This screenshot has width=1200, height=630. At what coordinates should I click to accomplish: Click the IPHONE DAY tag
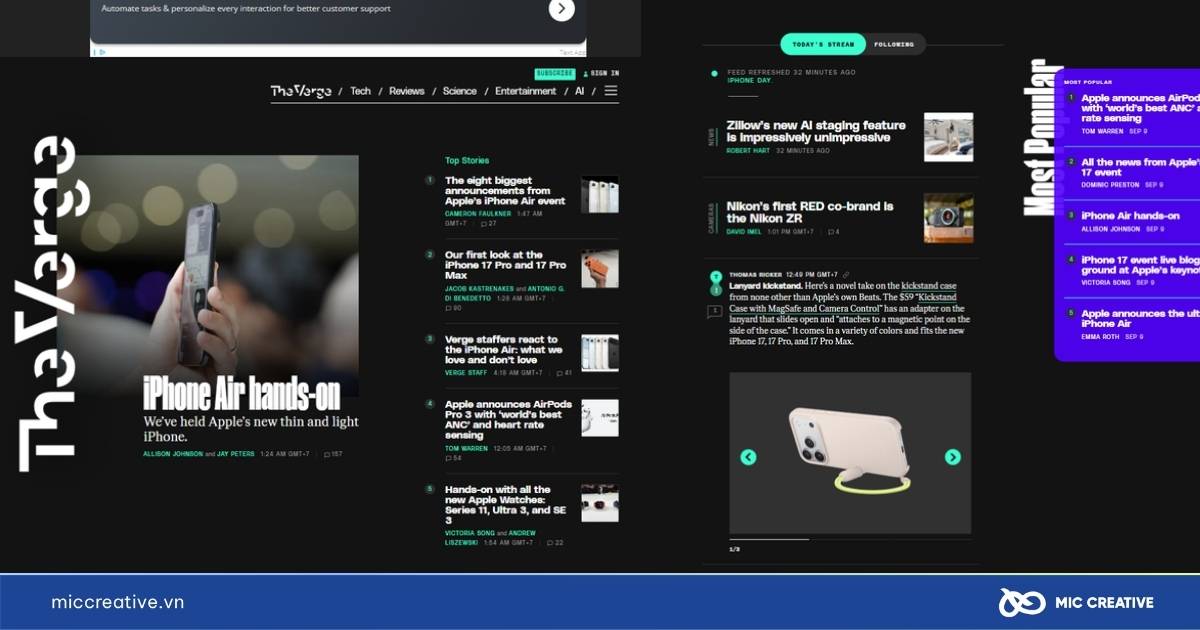point(748,80)
